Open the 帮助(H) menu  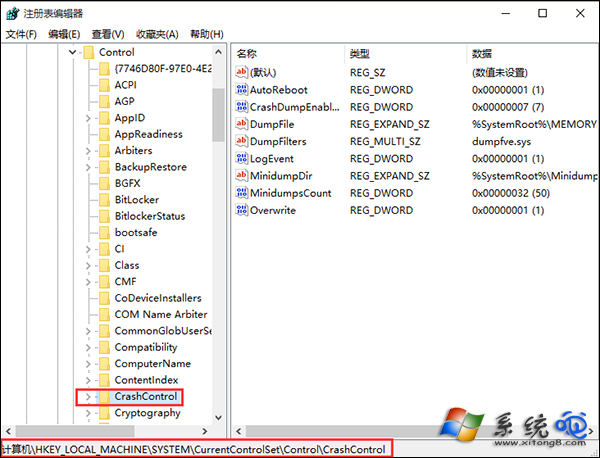pyautogui.click(x=207, y=34)
